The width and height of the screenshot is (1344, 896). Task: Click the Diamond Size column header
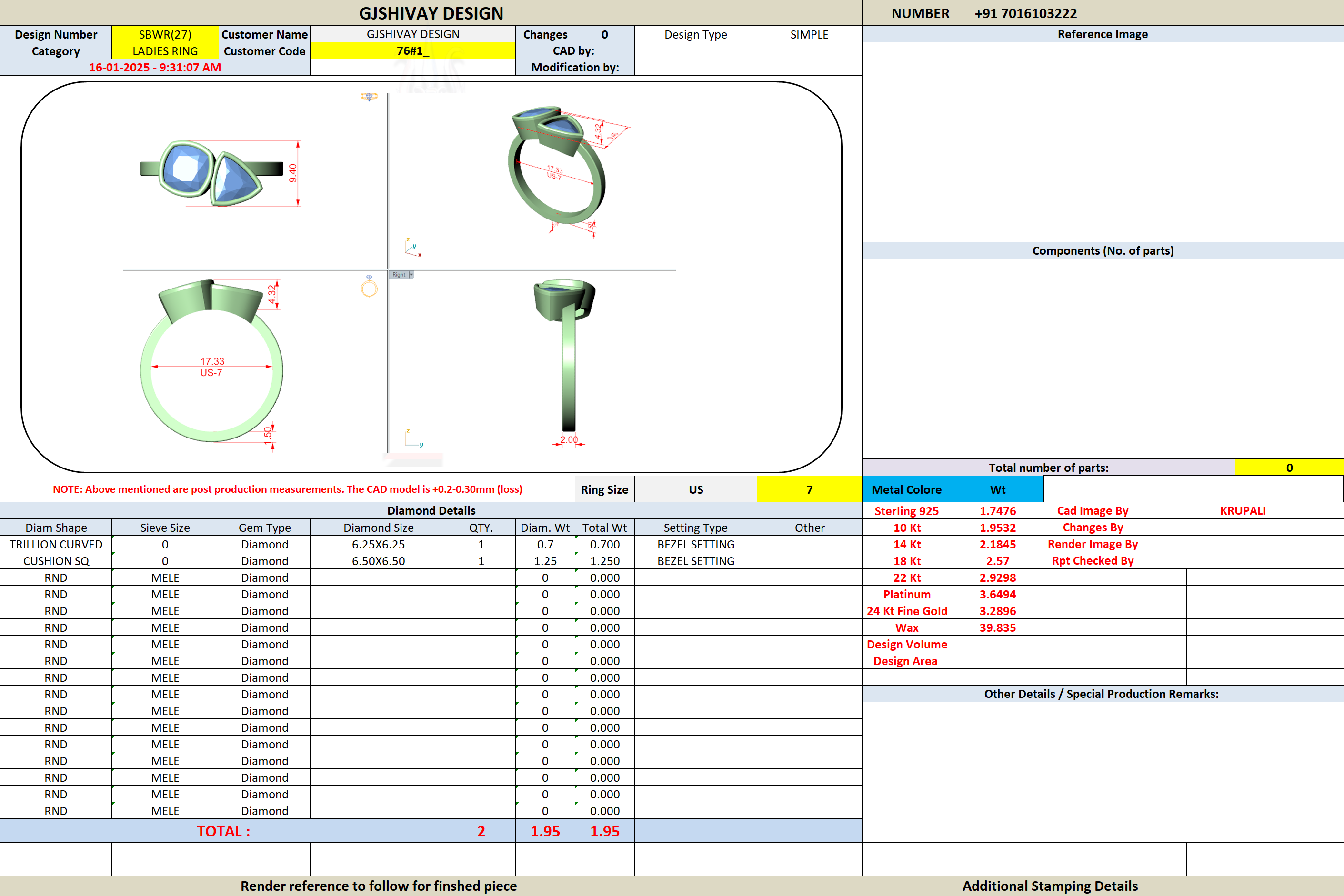point(379,528)
